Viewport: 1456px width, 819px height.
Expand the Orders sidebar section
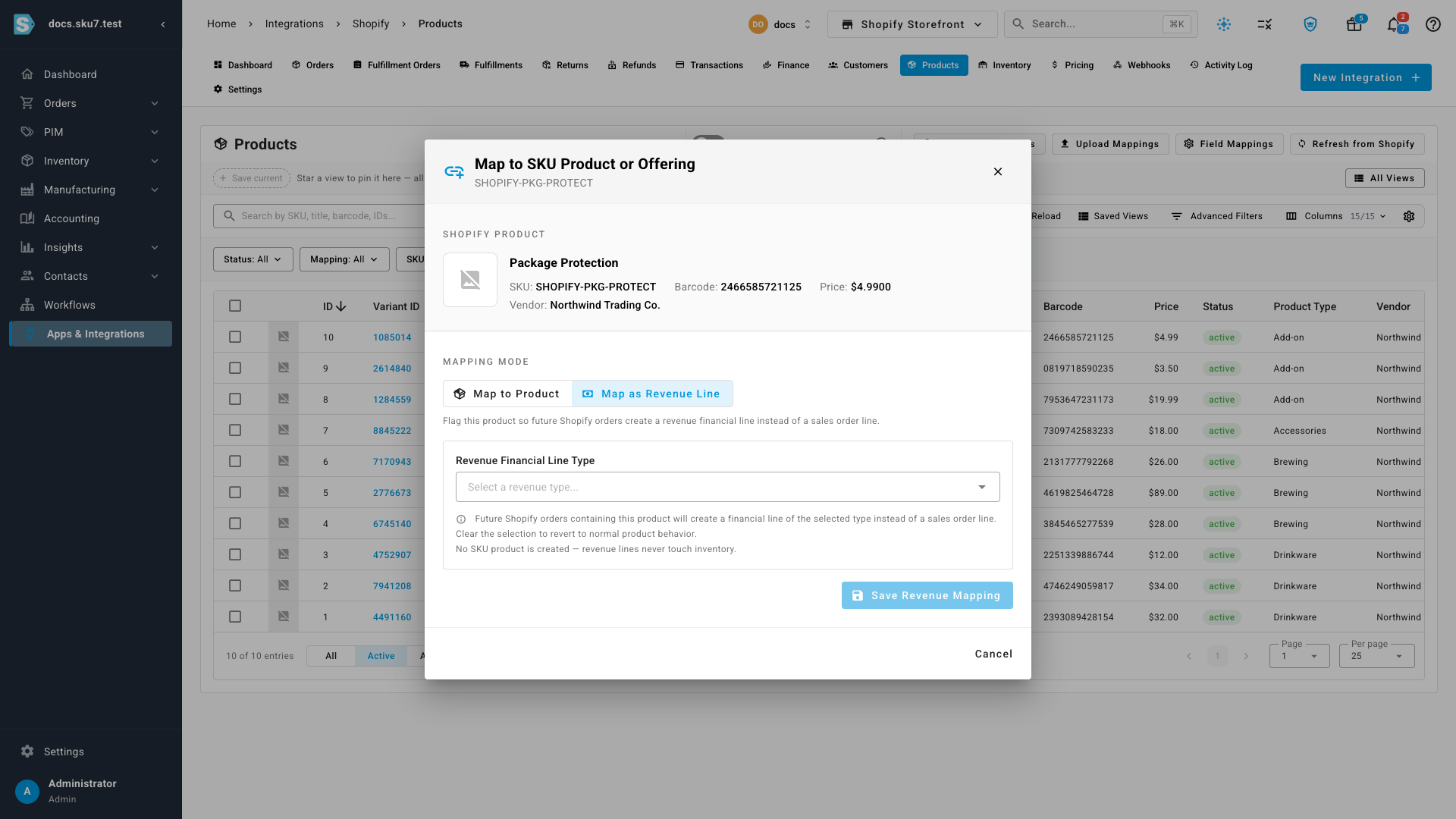tap(91, 103)
